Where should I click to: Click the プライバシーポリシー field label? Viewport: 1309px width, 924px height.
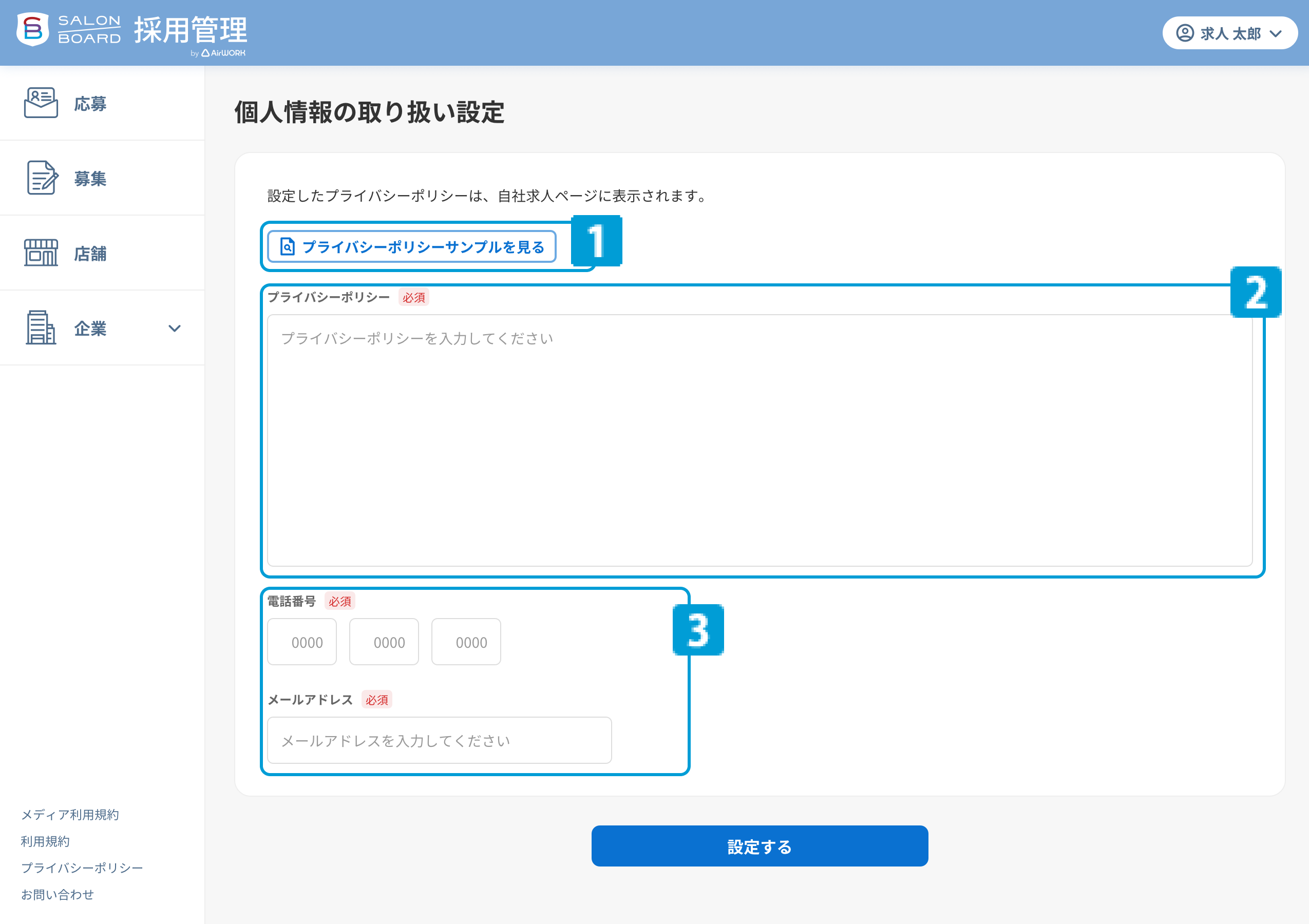point(328,297)
